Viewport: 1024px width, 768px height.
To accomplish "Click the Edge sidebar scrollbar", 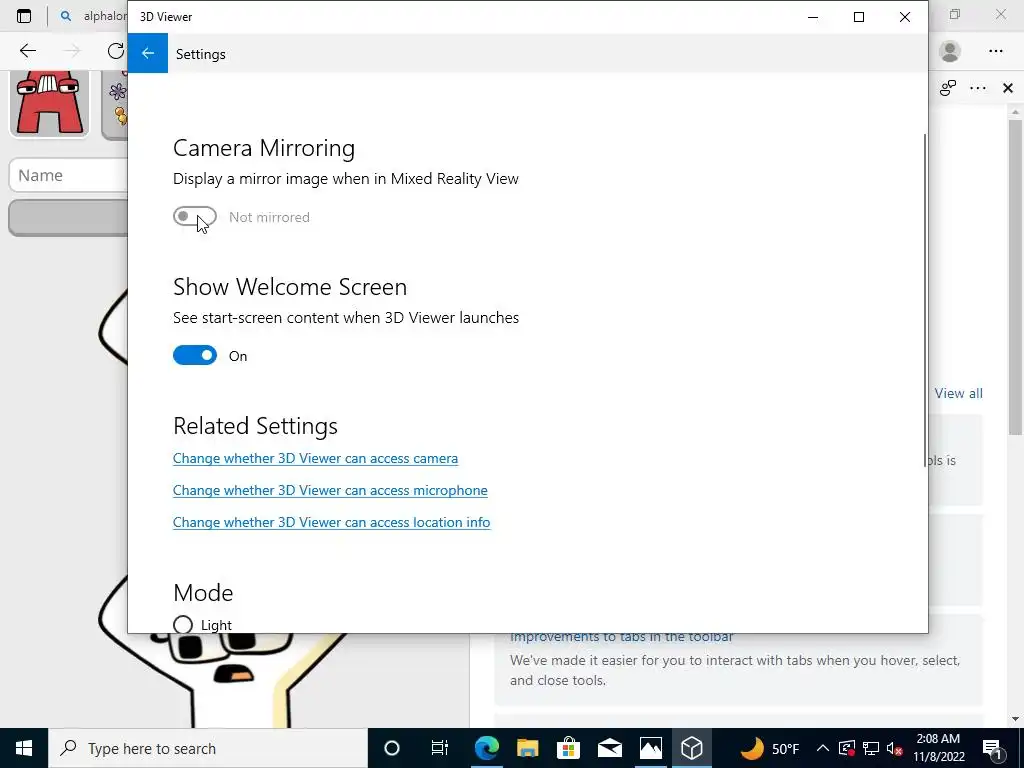I will pos(1015,278).
